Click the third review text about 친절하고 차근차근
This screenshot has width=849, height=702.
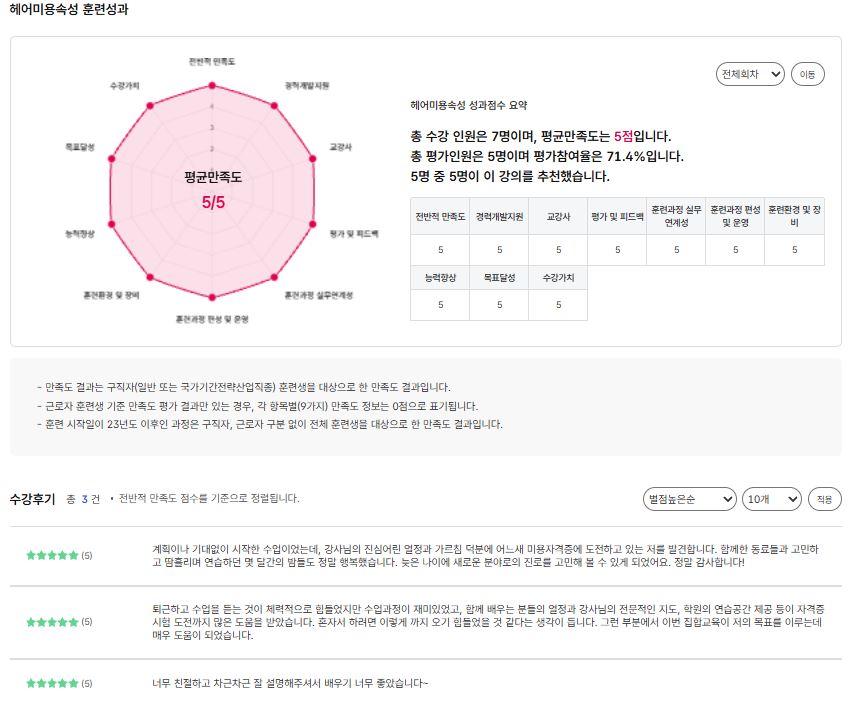(290, 683)
